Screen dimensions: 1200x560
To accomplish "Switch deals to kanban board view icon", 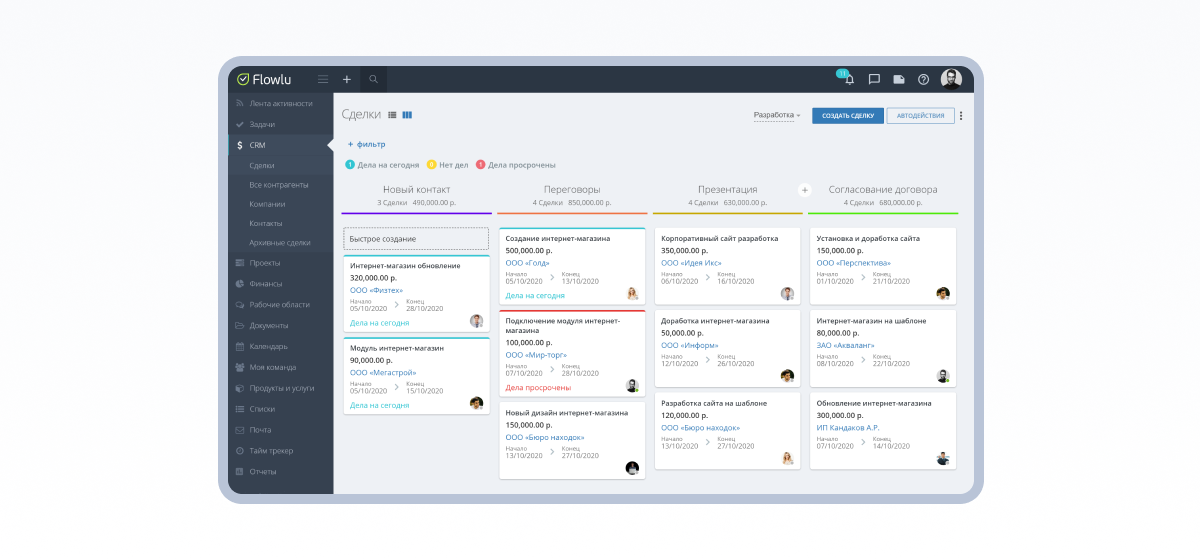I will (407, 115).
